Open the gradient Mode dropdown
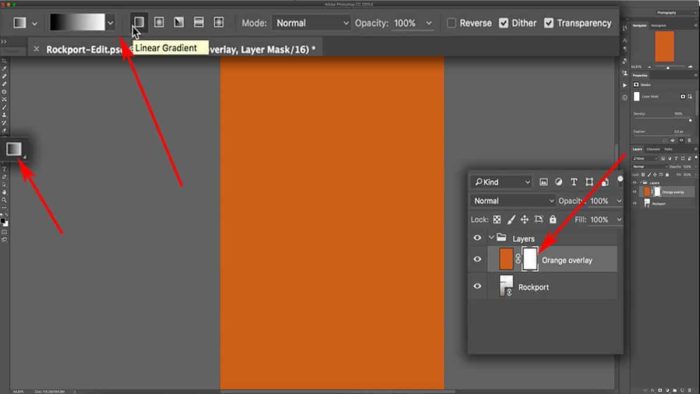Screen dimensions: 700x394 pos(311,23)
